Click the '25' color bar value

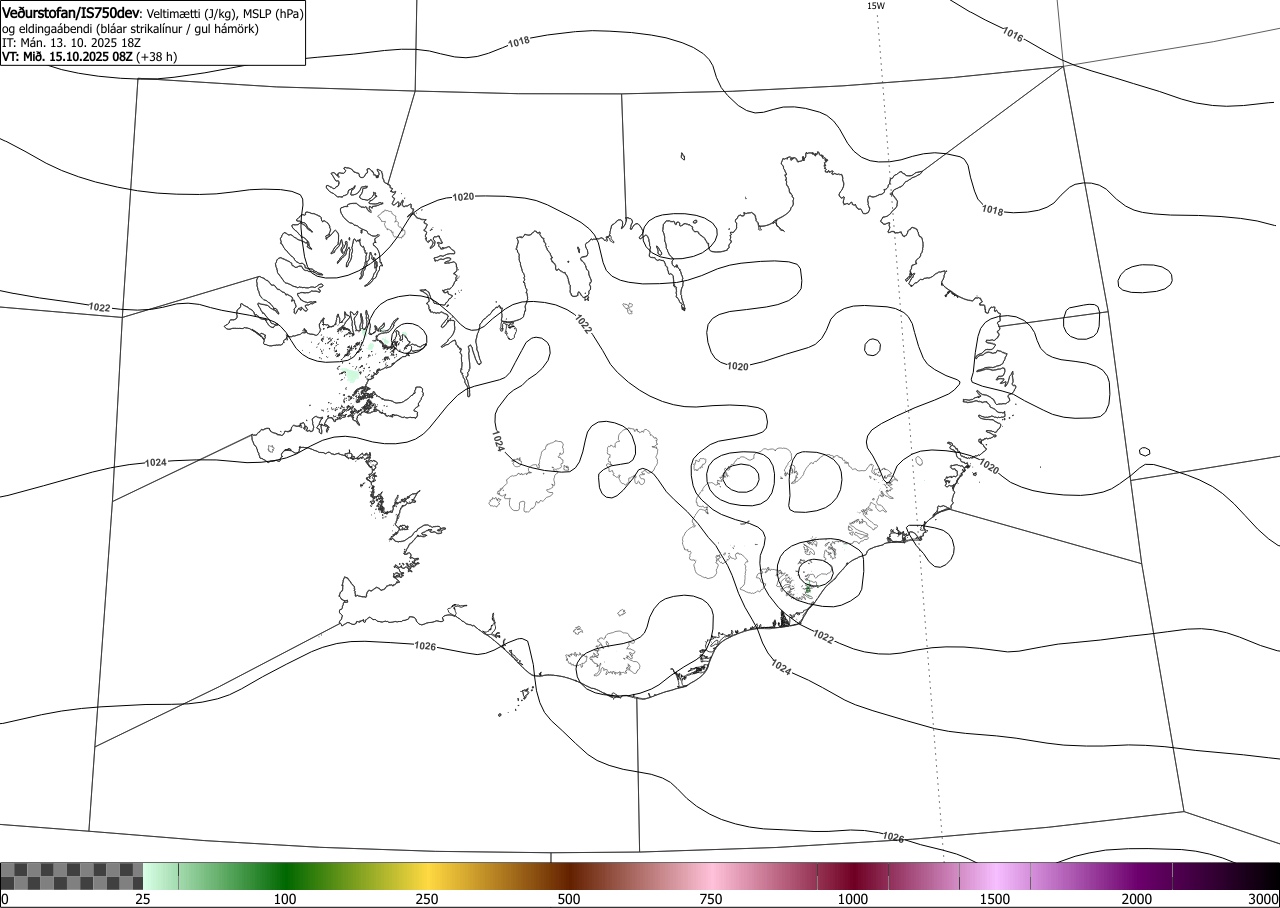pyautogui.click(x=143, y=899)
